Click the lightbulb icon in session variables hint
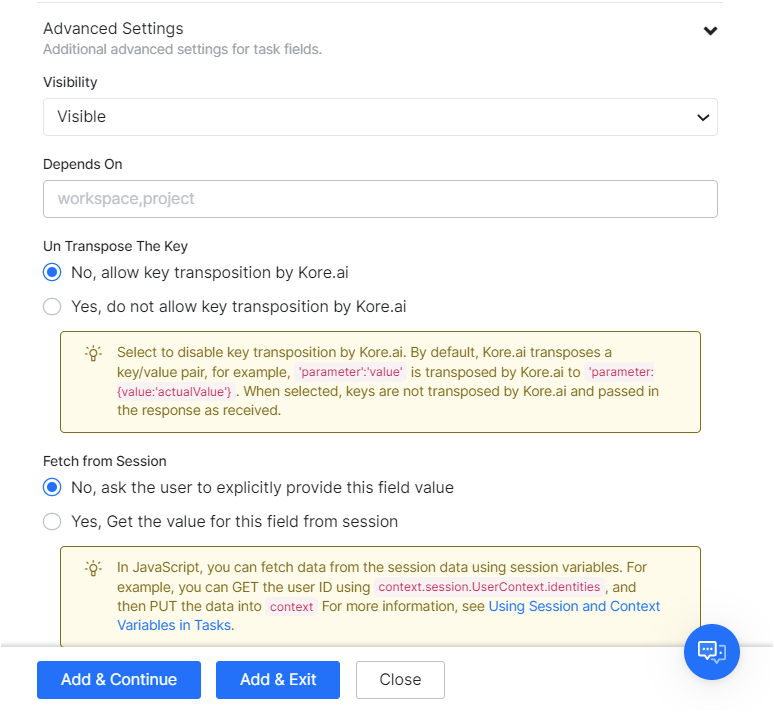The height and width of the screenshot is (712, 774). click(93, 568)
